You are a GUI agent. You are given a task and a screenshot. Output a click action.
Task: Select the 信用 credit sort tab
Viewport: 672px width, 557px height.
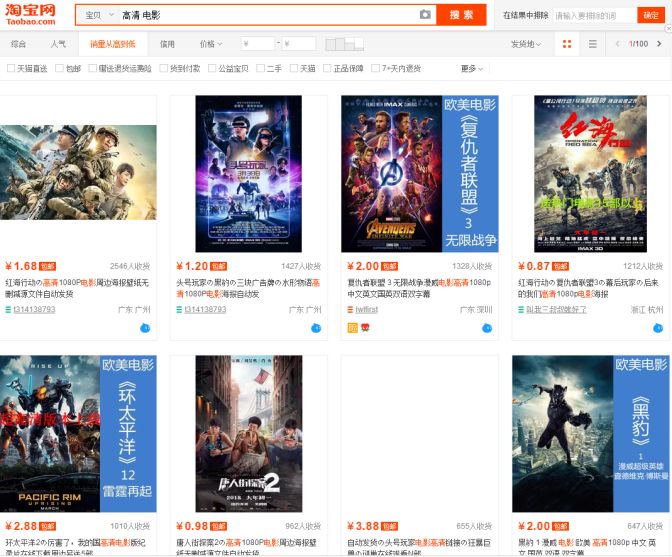pyautogui.click(x=167, y=44)
